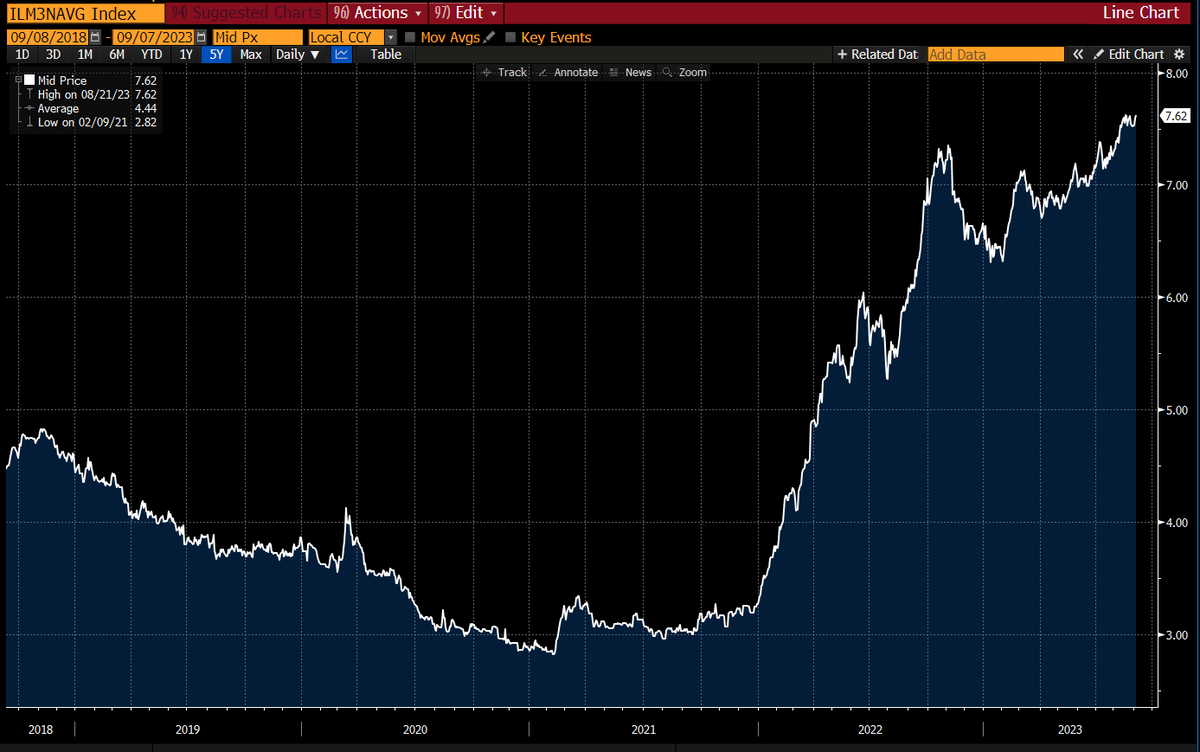Image resolution: width=1200 pixels, height=752 pixels.
Task: Click the Average marker legend icon
Action: 29,108
